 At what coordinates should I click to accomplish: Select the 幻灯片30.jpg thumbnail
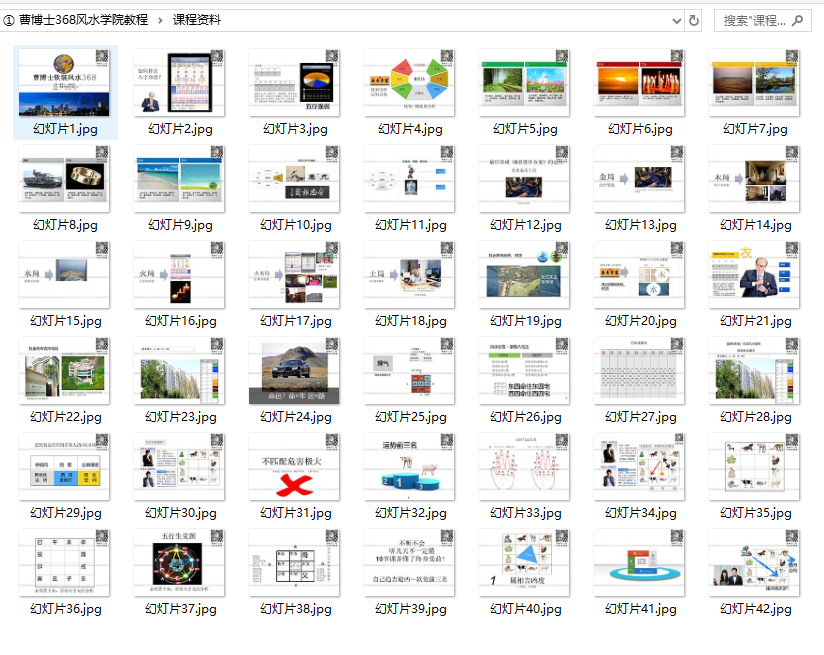[x=179, y=467]
